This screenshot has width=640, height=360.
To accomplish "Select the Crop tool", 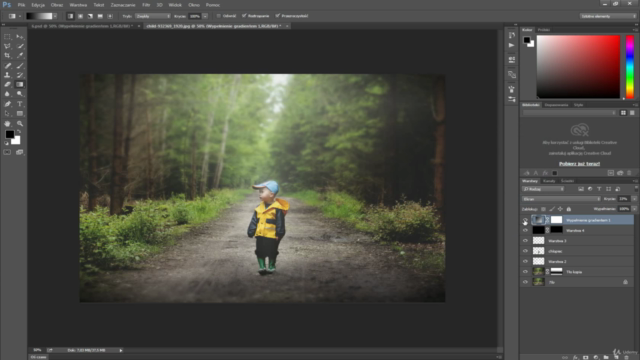I will [7, 56].
